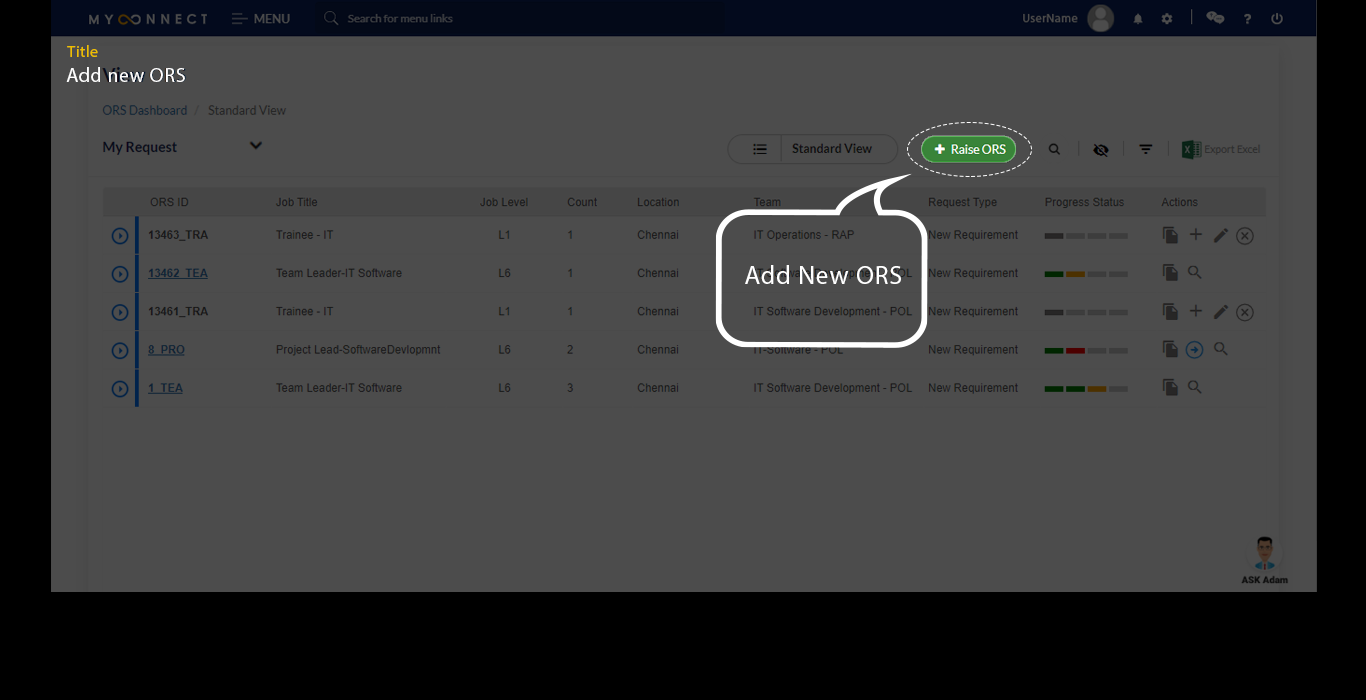Click the search icon beside Raise ORS
This screenshot has height=700, width=1366.
click(x=1054, y=149)
